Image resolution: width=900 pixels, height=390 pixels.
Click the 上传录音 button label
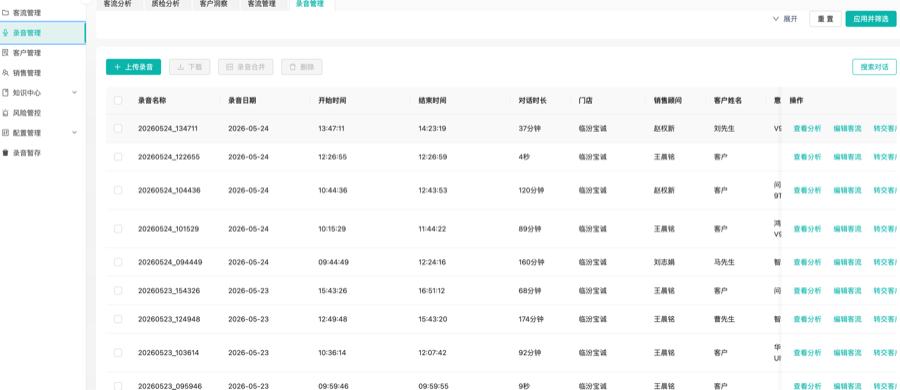pyautogui.click(x=139, y=67)
